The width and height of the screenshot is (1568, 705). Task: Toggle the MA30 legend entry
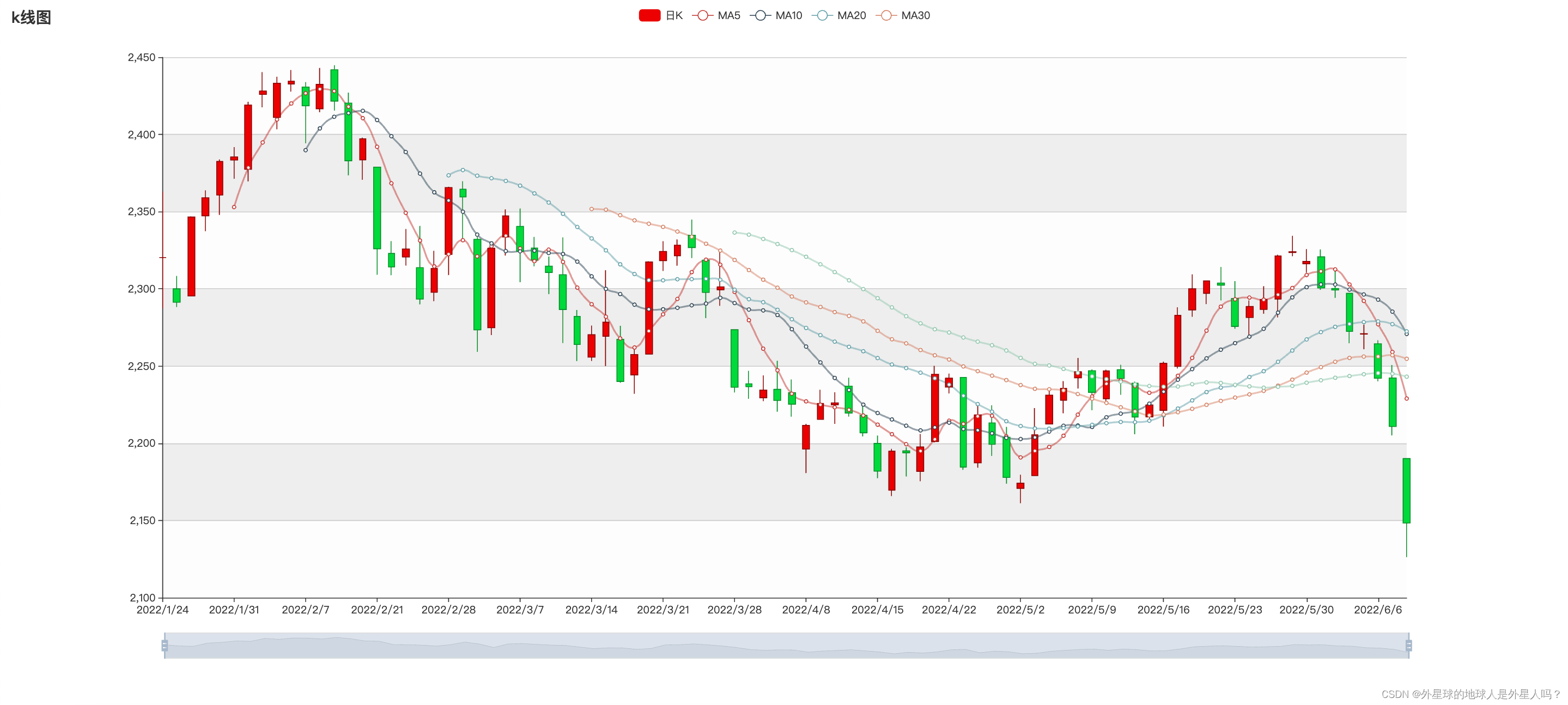pos(903,16)
